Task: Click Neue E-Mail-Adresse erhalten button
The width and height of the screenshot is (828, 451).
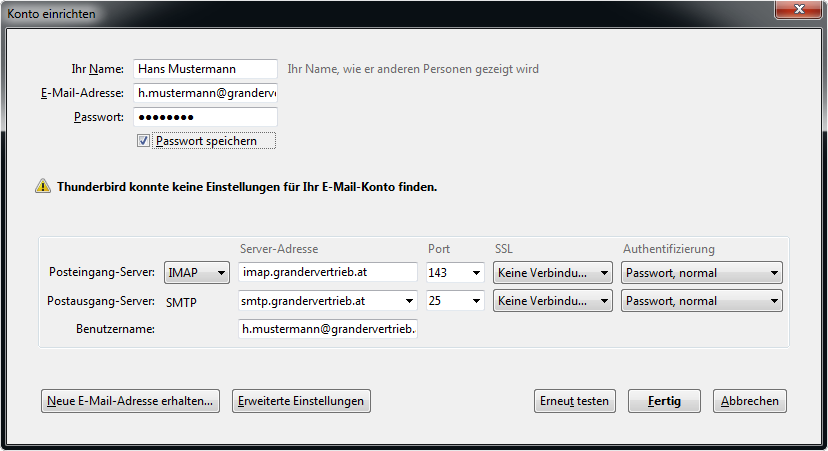Action: [x=130, y=401]
